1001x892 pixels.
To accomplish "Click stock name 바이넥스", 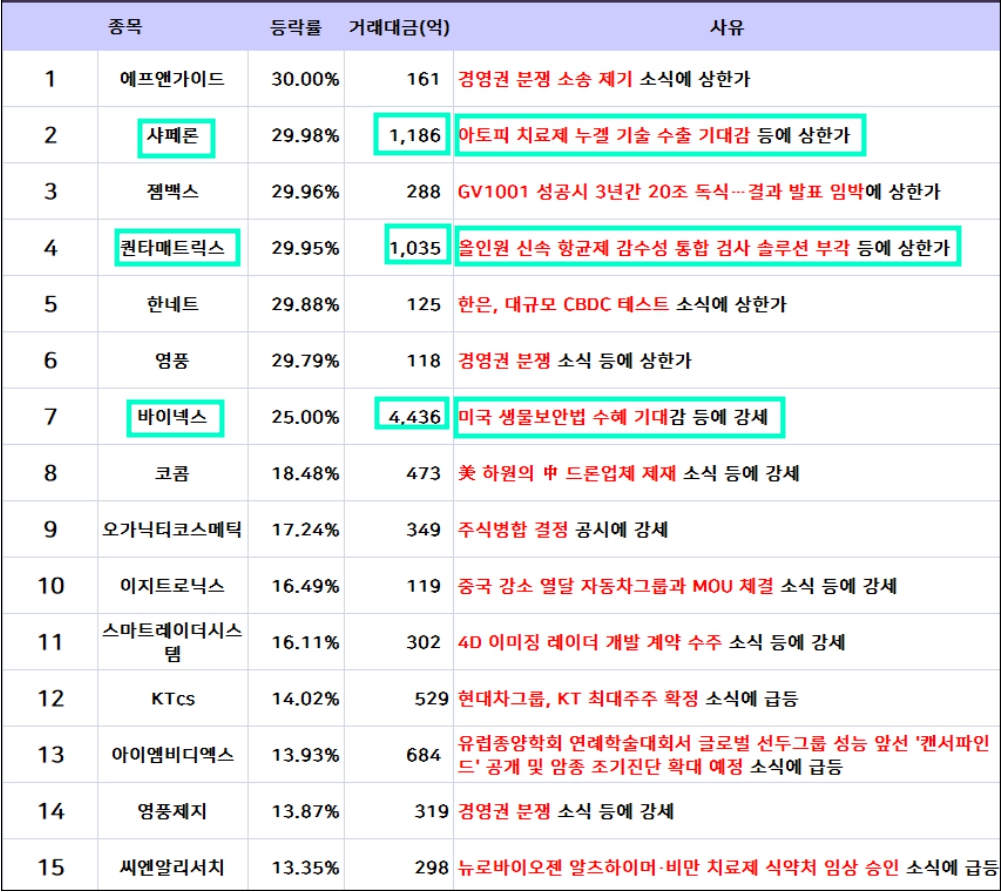I will pyautogui.click(x=172, y=417).
